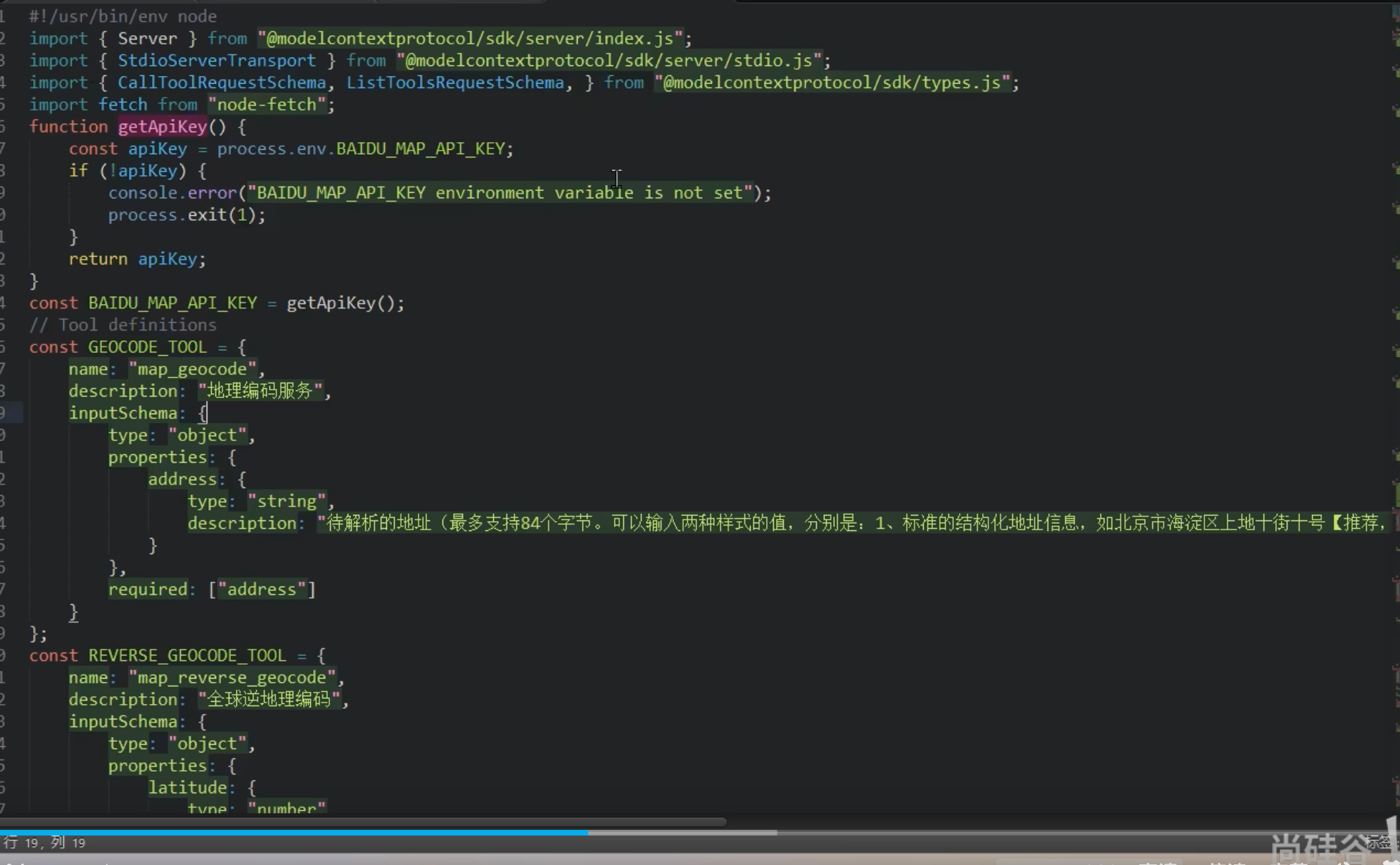Seek the blue video progress bar
Viewport: 1400px width, 865px height.
click(294, 833)
